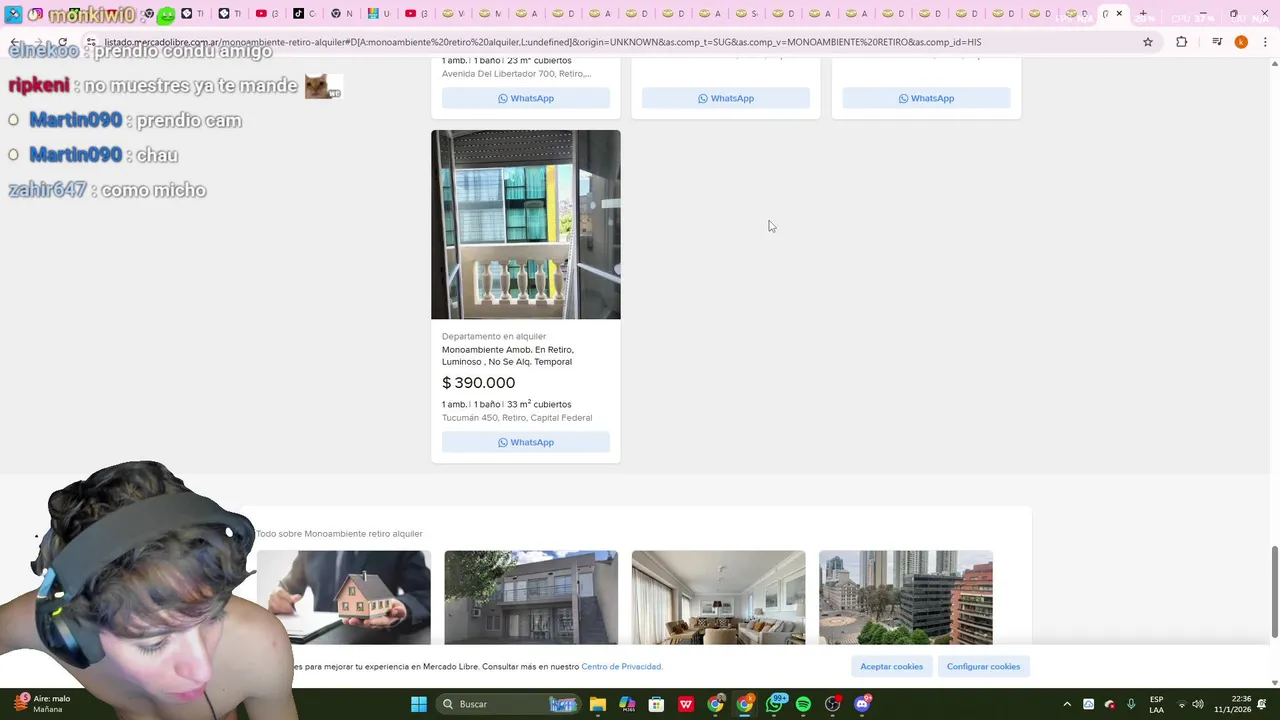1280x720 pixels.
Task: Click address Tucumán 450, Retiro, Capital Federal
Action: [517, 418]
